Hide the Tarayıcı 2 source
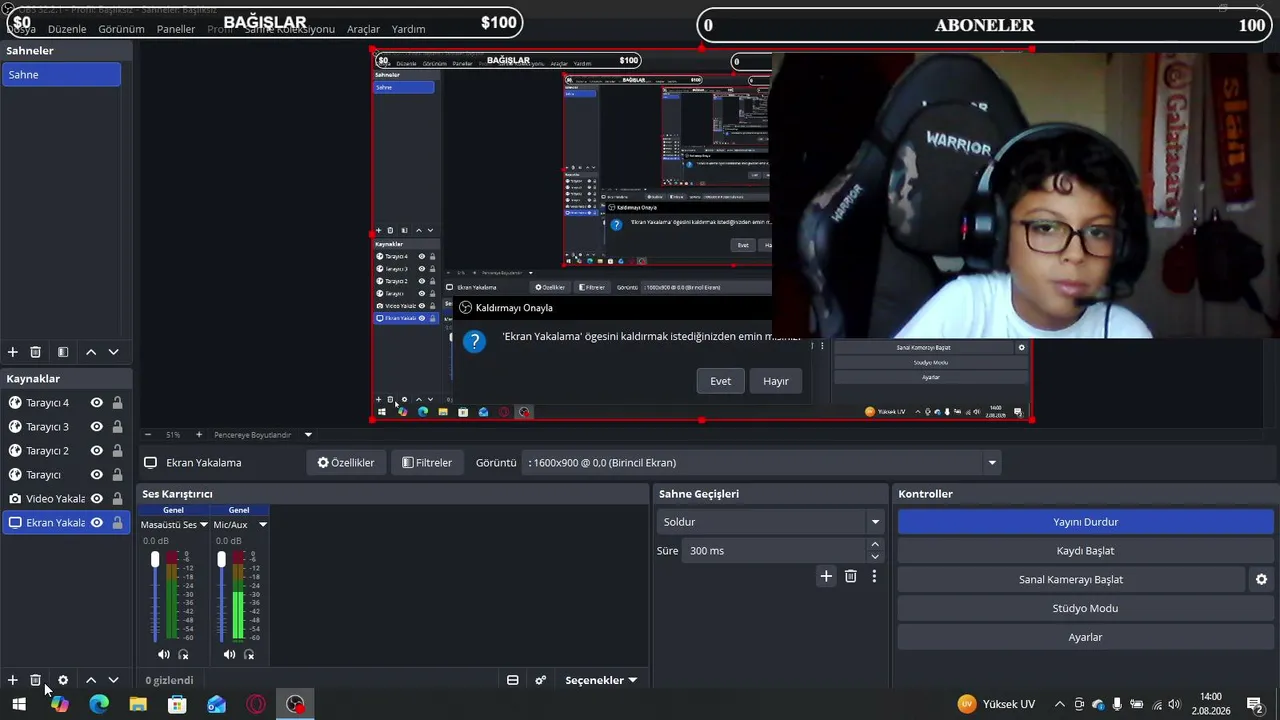Viewport: 1280px width, 720px height. pyautogui.click(x=97, y=451)
